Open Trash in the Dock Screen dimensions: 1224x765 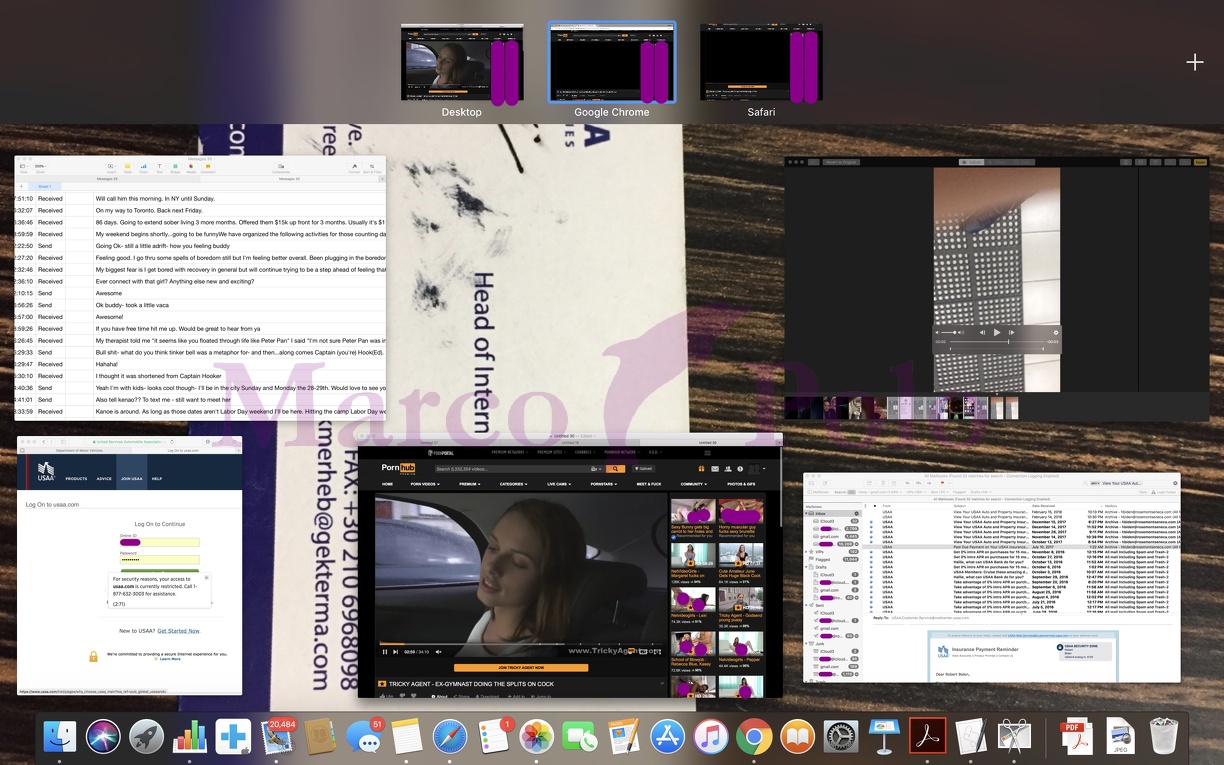1164,738
